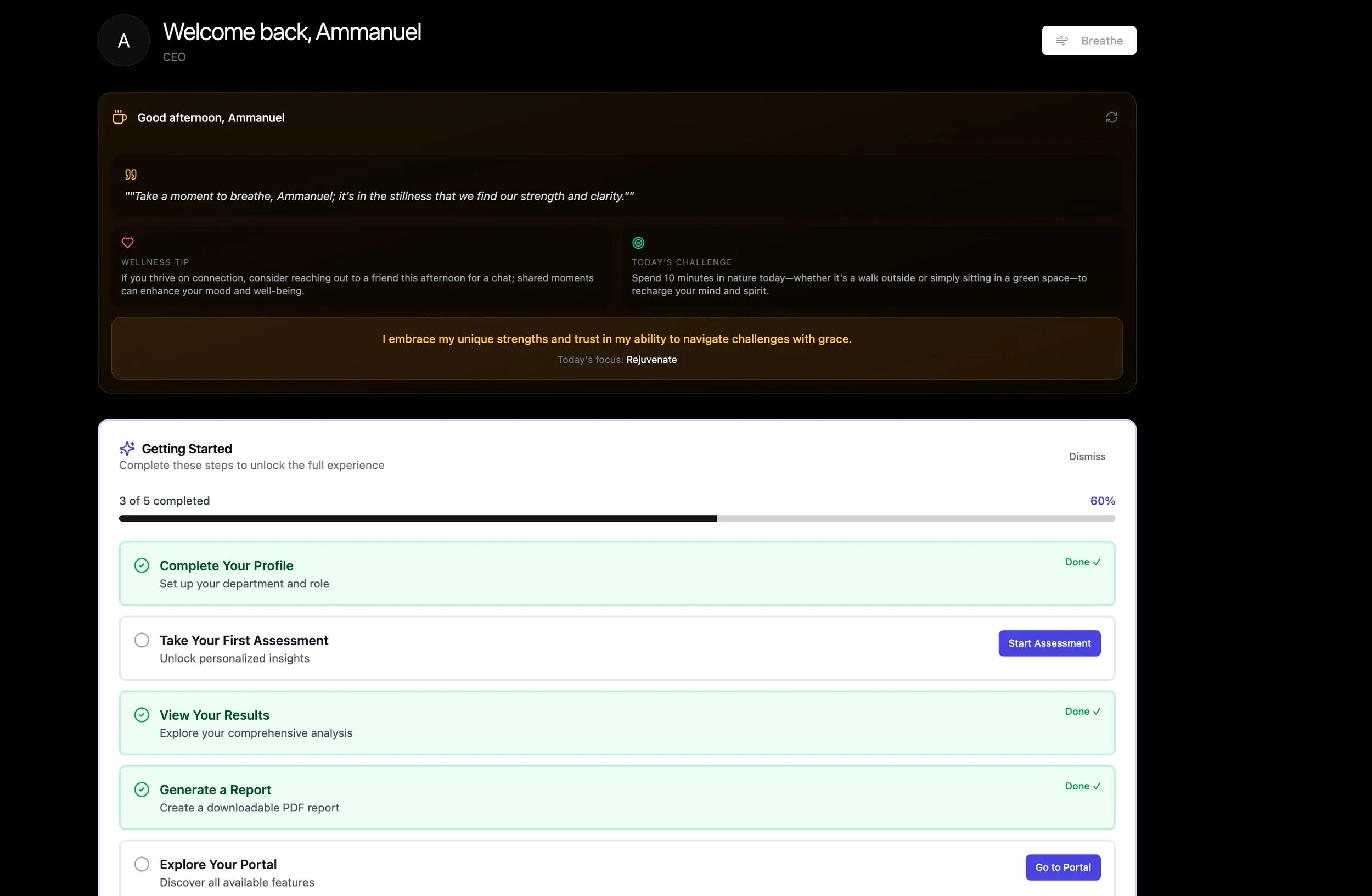Toggle the Take Your First Assessment circle
1372x896 pixels.
point(141,640)
